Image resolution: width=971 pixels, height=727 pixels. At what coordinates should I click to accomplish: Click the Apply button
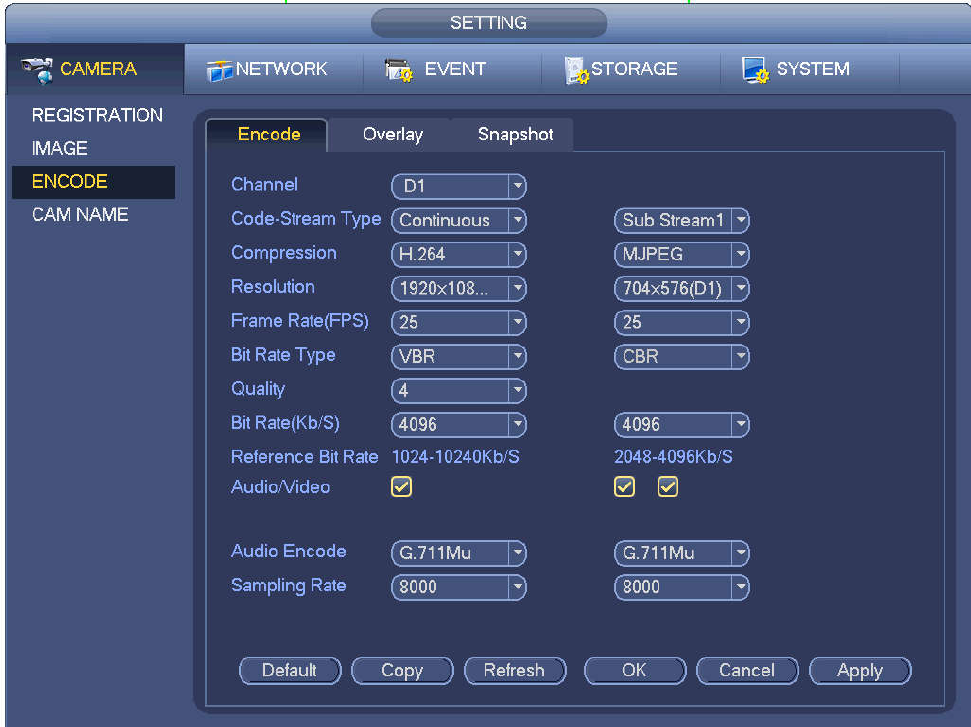click(x=860, y=671)
